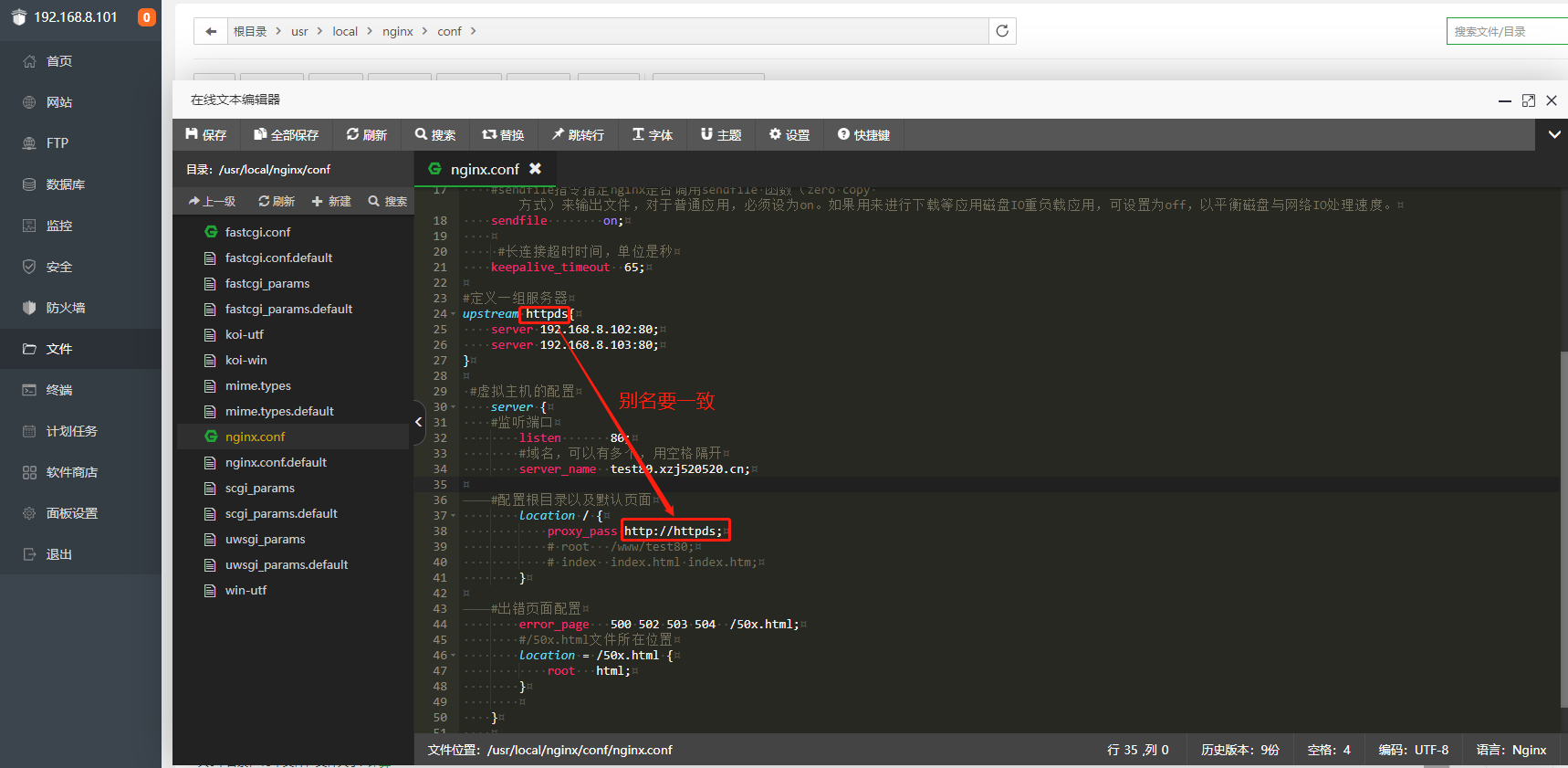1568x768 pixels.
Task: Fold the upstream block at line 24
Action: pyautogui.click(x=453, y=314)
